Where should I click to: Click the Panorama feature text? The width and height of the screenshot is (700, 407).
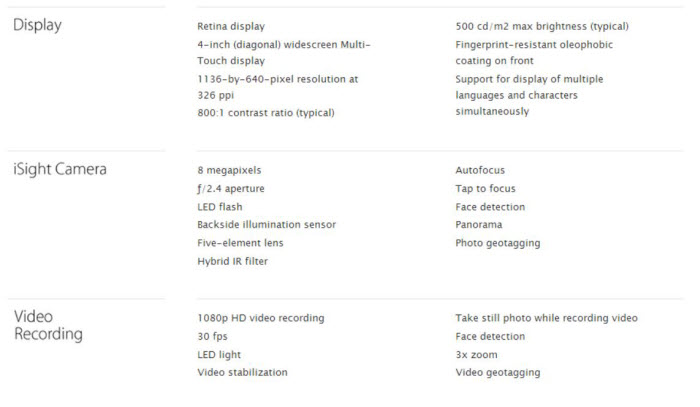click(x=479, y=225)
